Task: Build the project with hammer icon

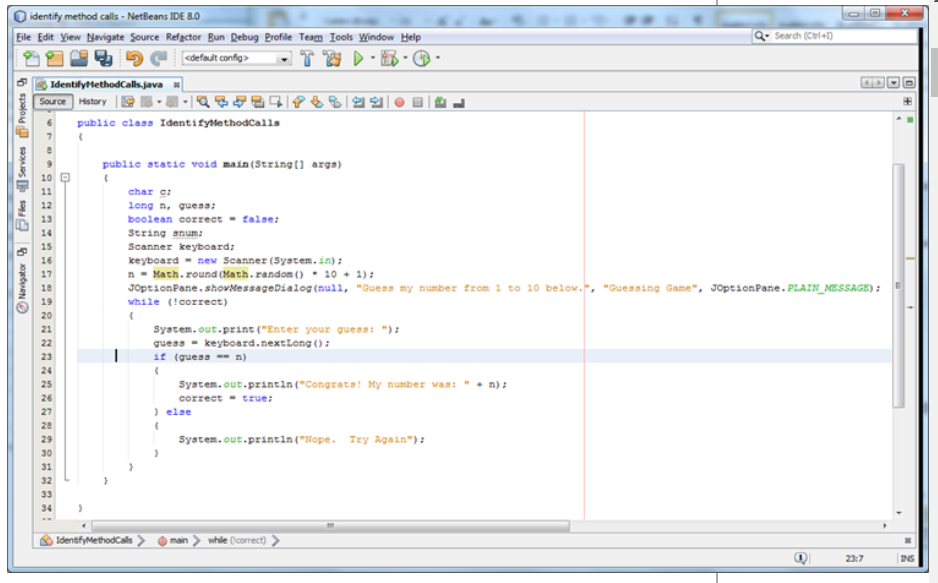Action: click(308, 59)
